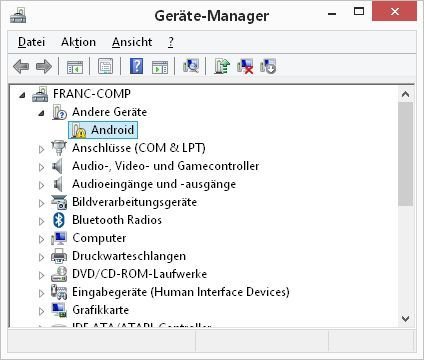
Task: Click the DVD/CD-ROM-Laufwerke drive icon
Action: [59, 274]
